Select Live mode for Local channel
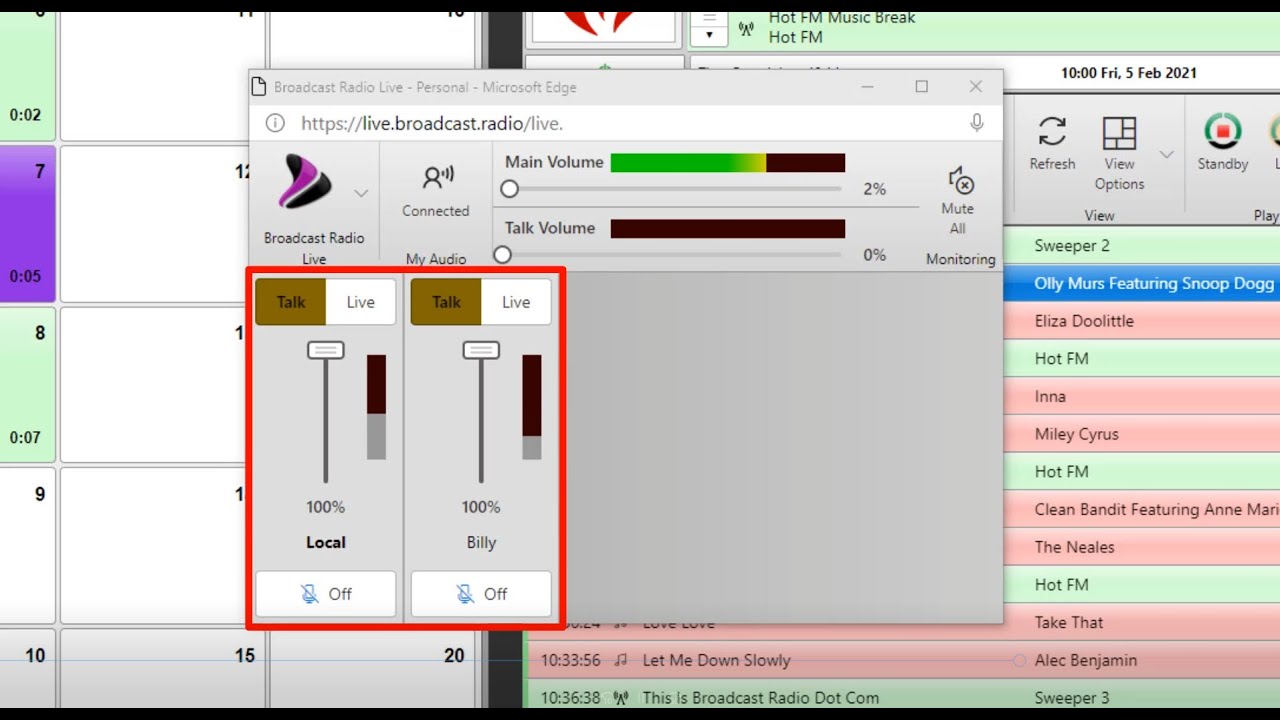Image resolution: width=1280 pixels, height=720 pixels. point(361,302)
